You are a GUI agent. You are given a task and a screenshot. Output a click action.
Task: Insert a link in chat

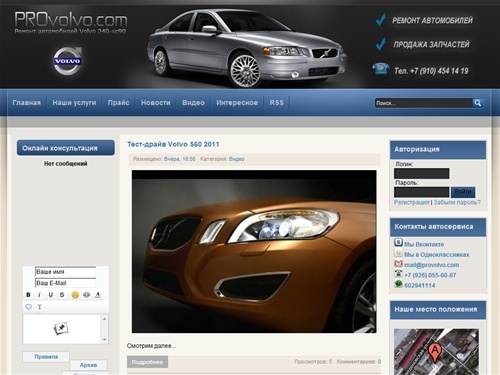coord(87,295)
